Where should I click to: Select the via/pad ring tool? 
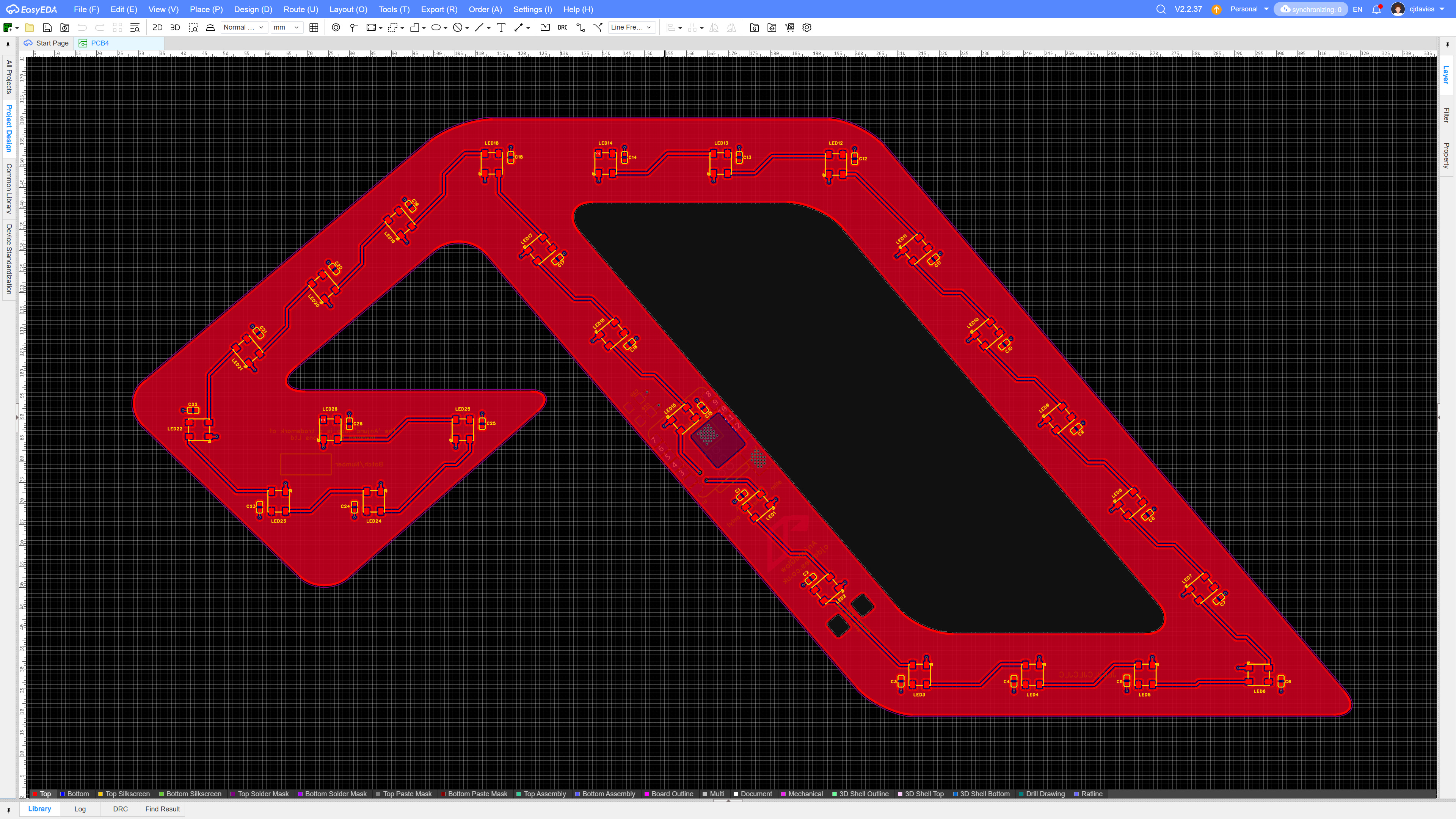pyautogui.click(x=336, y=27)
